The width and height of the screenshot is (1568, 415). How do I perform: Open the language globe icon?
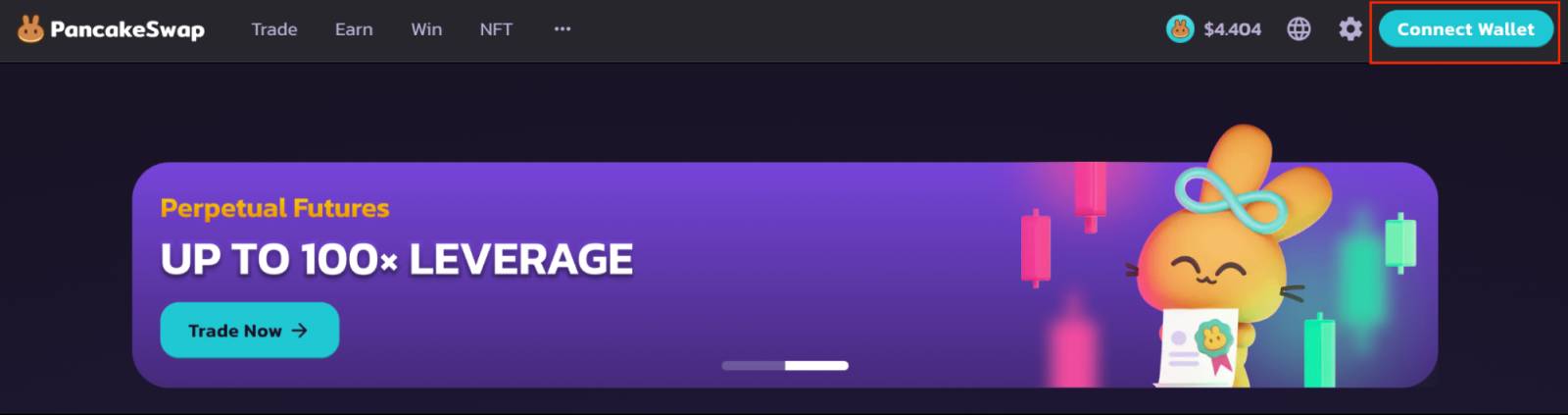pyautogui.click(x=1298, y=29)
